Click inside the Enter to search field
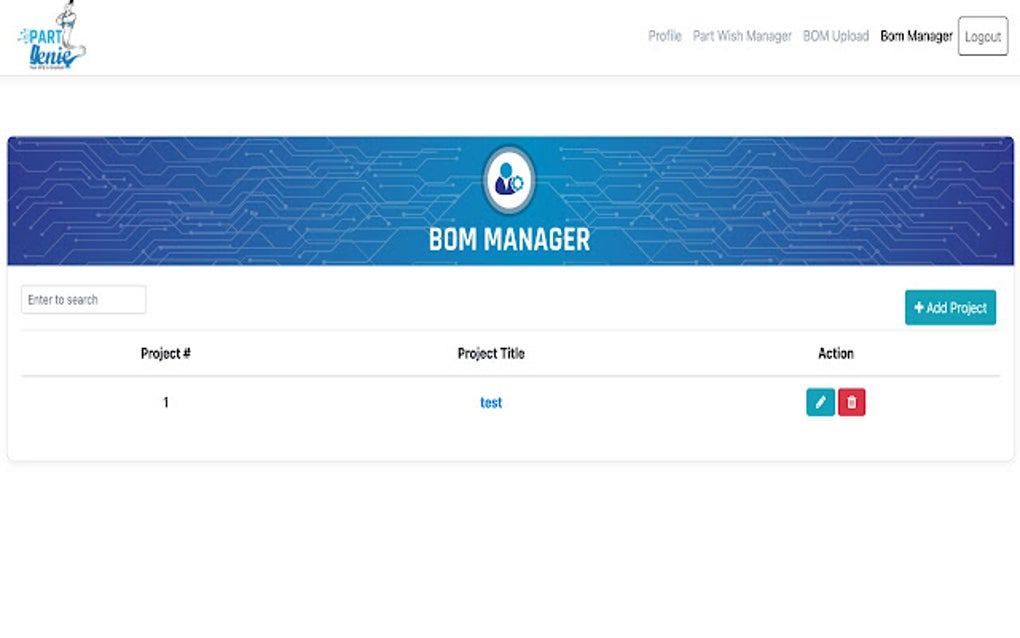1020x638 pixels. coord(83,299)
